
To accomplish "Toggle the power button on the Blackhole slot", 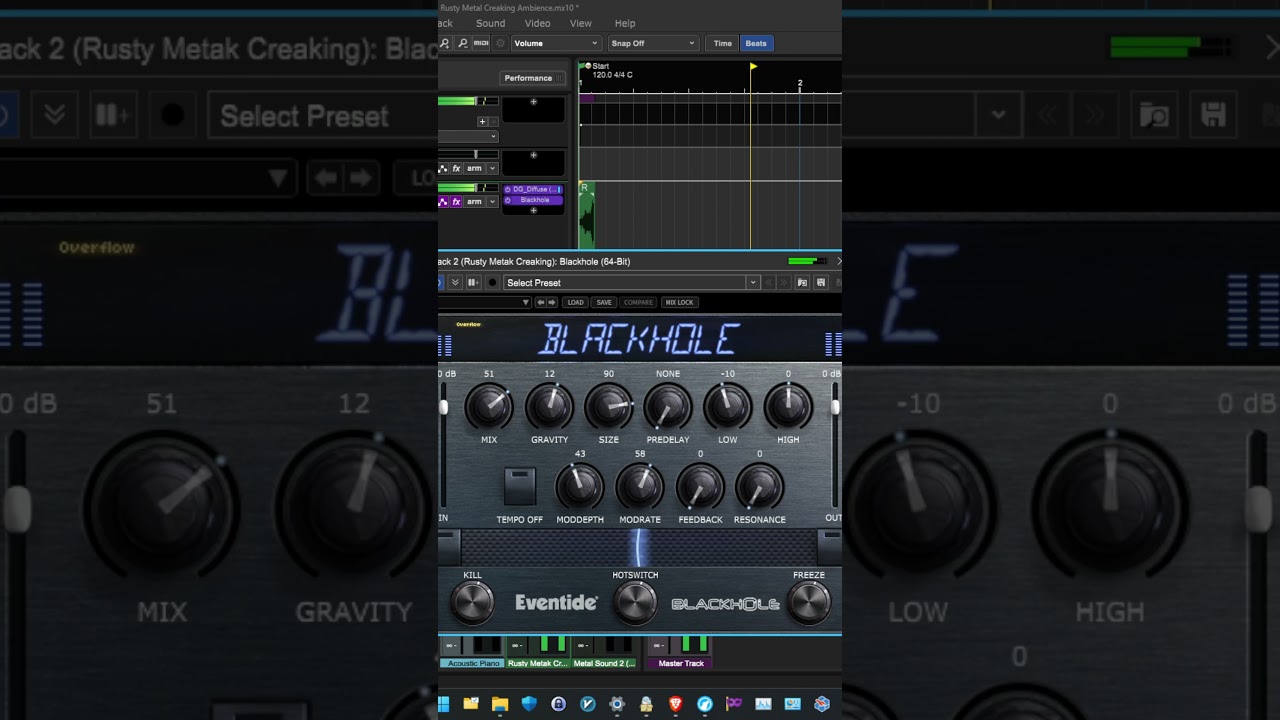I will pos(508,200).
